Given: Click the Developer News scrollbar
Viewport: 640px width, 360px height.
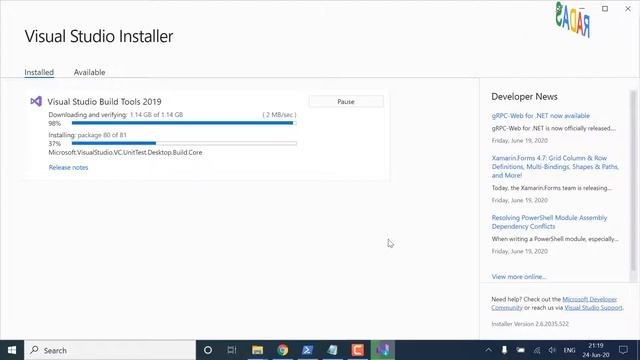Looking at the screenshot, I should pyautogui.click(x=633, y=180).
